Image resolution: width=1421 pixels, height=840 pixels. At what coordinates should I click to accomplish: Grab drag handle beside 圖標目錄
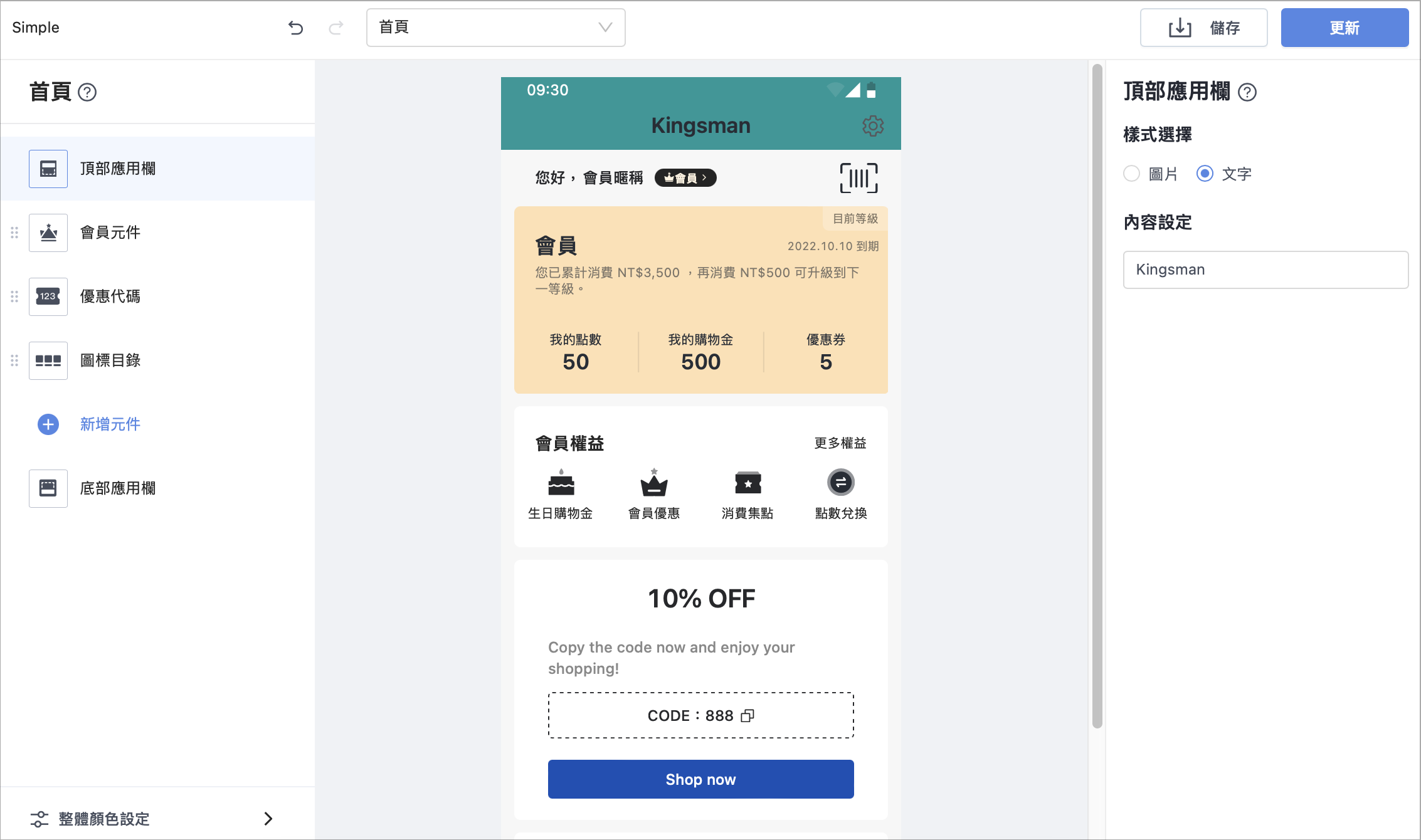(14, 360)
